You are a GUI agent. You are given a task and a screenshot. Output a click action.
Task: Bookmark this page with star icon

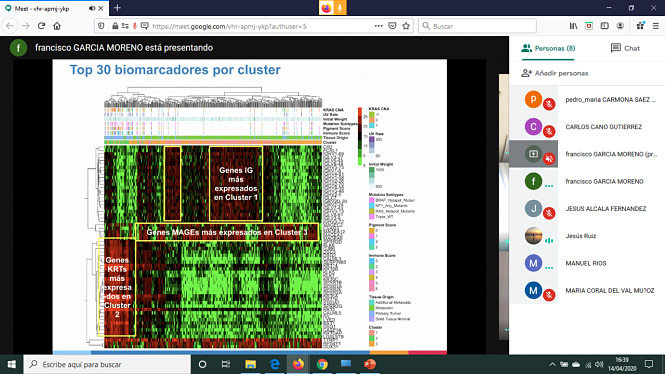point(406,26)
